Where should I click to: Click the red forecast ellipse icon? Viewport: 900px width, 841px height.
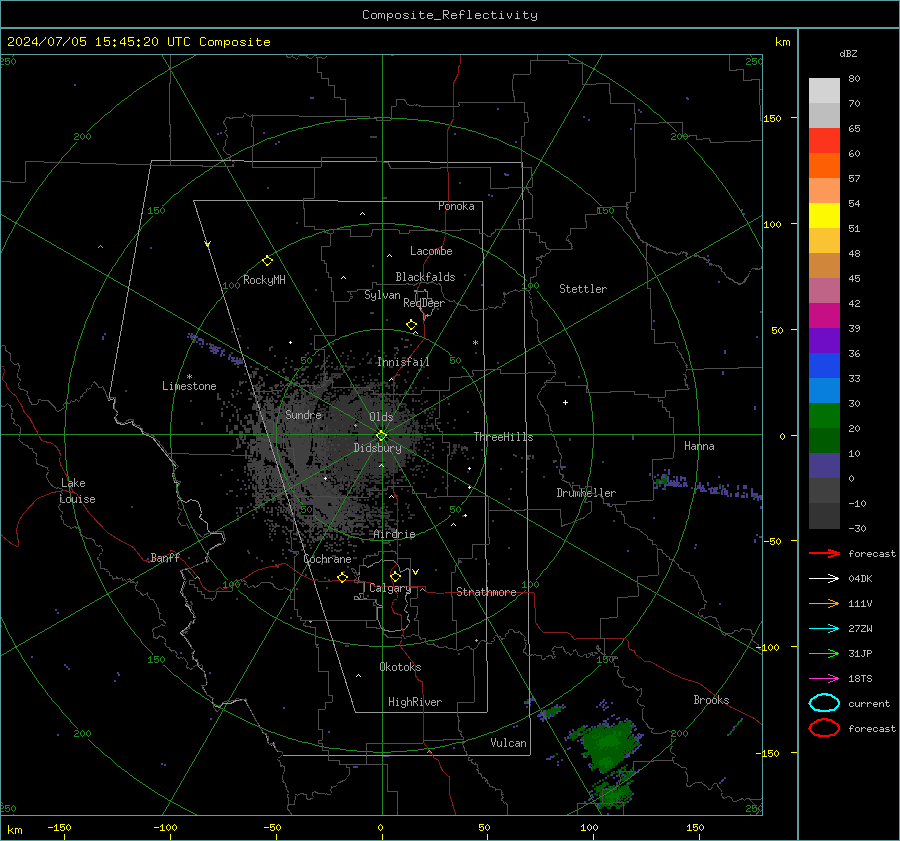[824, 728]
